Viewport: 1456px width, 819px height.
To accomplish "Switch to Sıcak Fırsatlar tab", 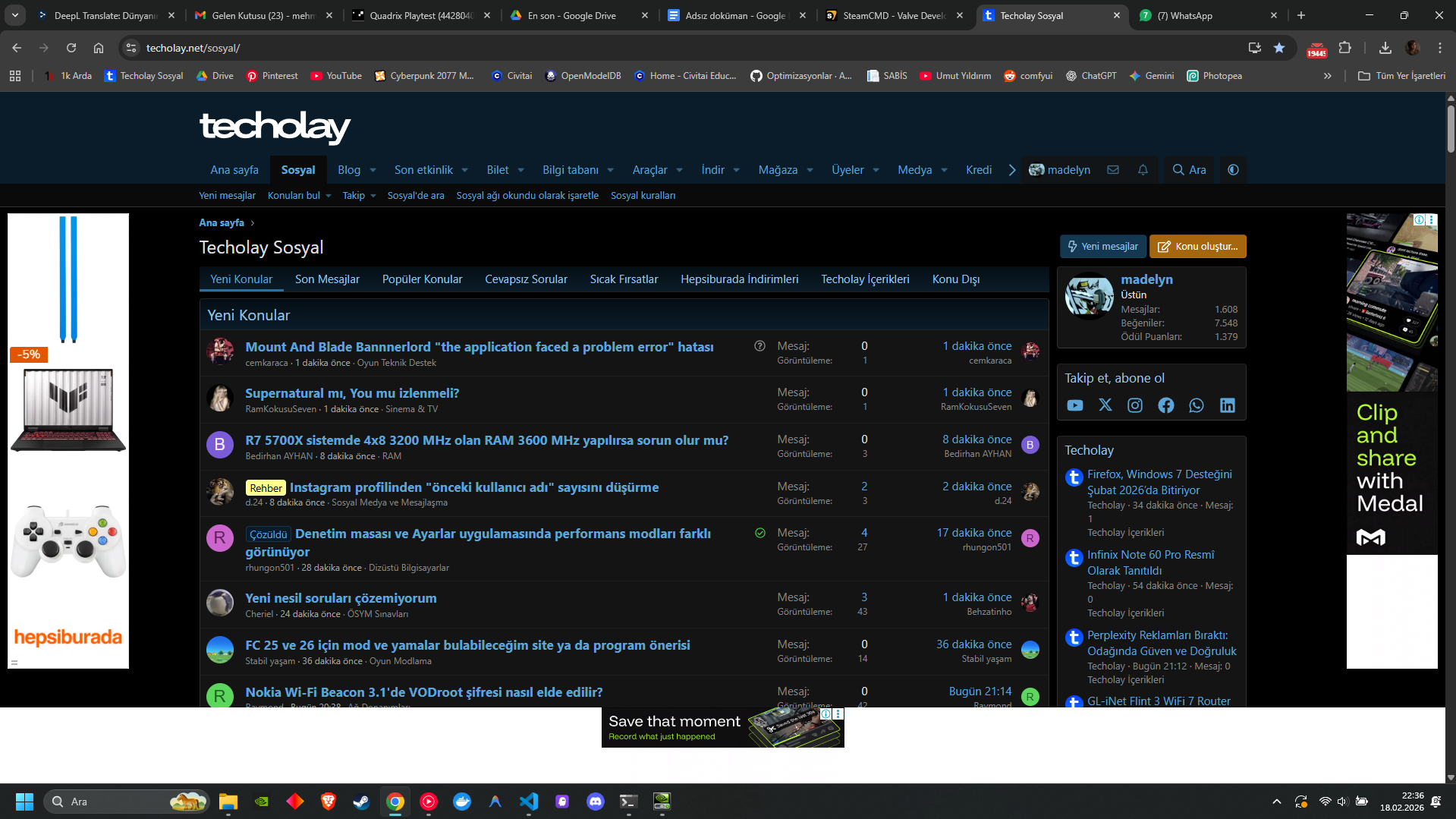I will pyautogui.click(x=624, y=279).
